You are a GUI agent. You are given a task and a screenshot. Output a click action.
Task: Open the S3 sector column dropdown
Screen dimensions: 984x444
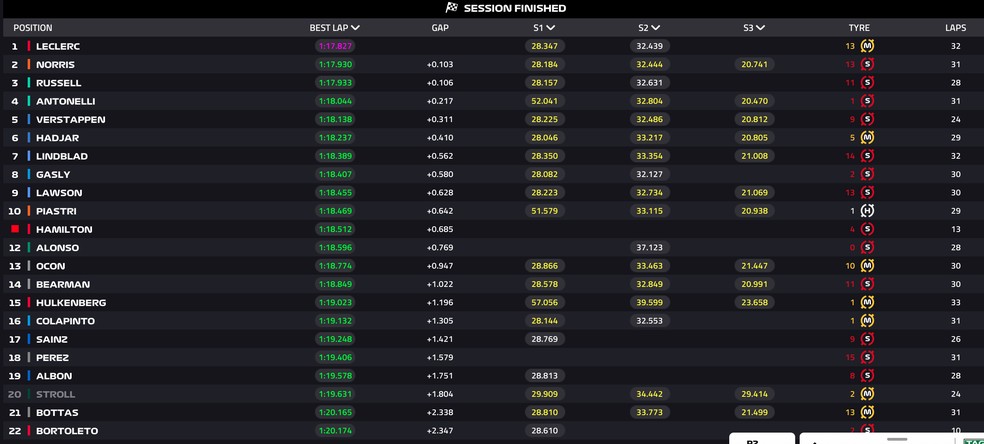(754, 28)
